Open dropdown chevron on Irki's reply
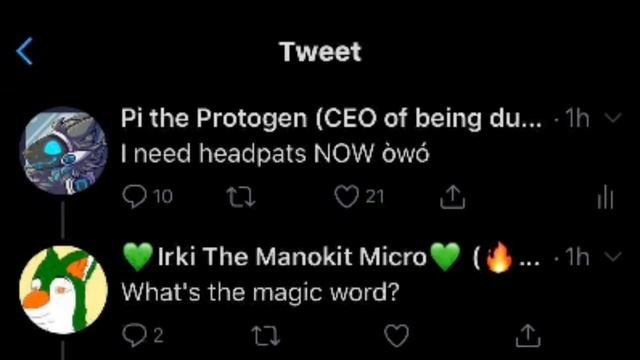Viewport: 640px width, 360px height. point(613,257)
